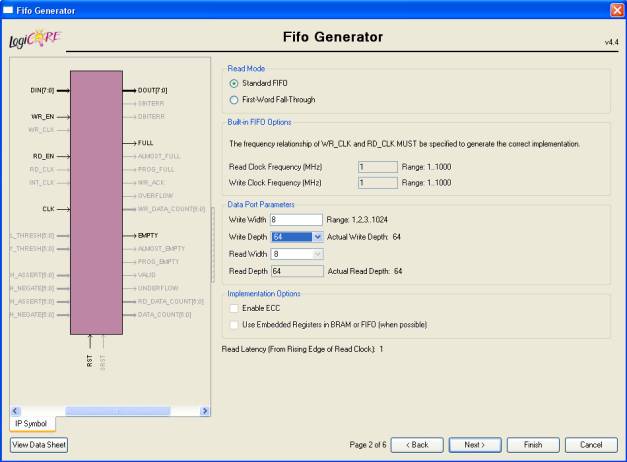
Task: Go to previous page with Back
Action: pyautogui.click(x=417, y=445)
